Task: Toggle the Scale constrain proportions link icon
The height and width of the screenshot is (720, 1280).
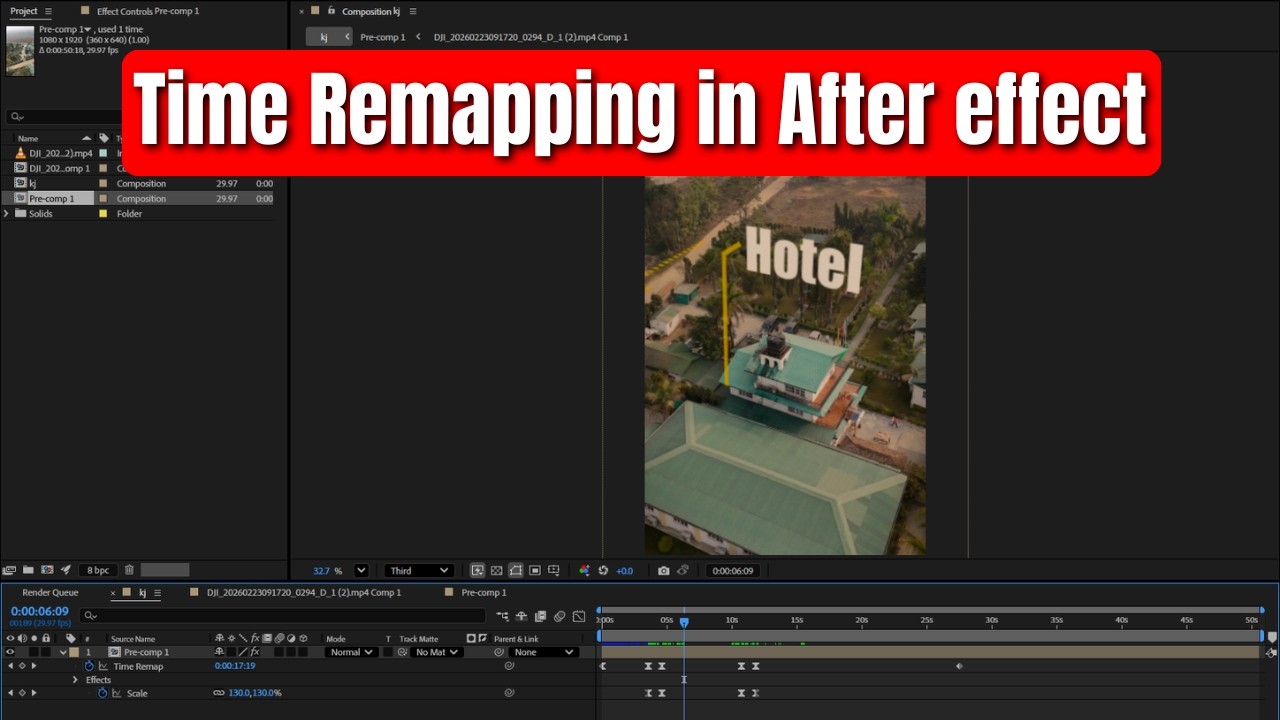Action: pos(219,693)
